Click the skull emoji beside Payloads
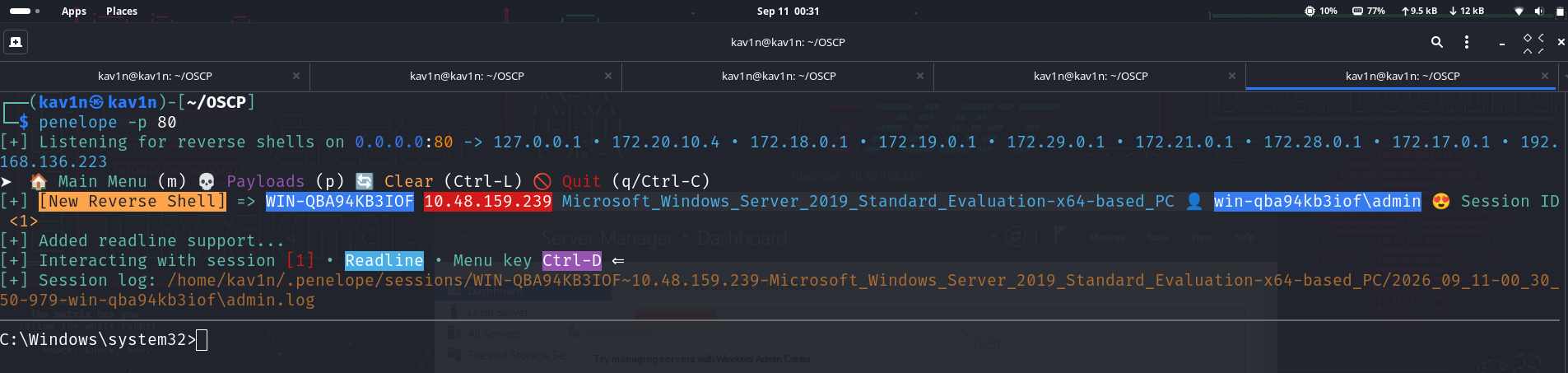Viewport: 1568px width, 373px height. (207, 181)
